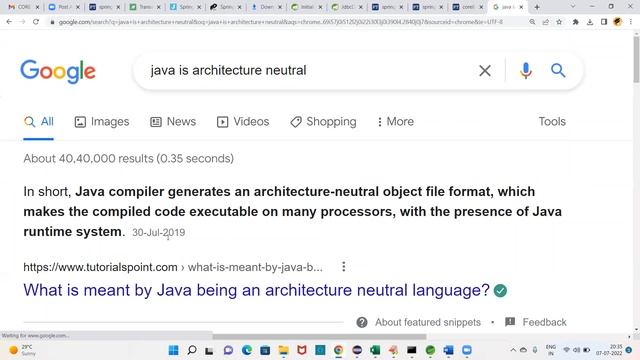Open the three-dot options beside tutorialspoint result
Viewport: 640px width, 360px height.
344,267
